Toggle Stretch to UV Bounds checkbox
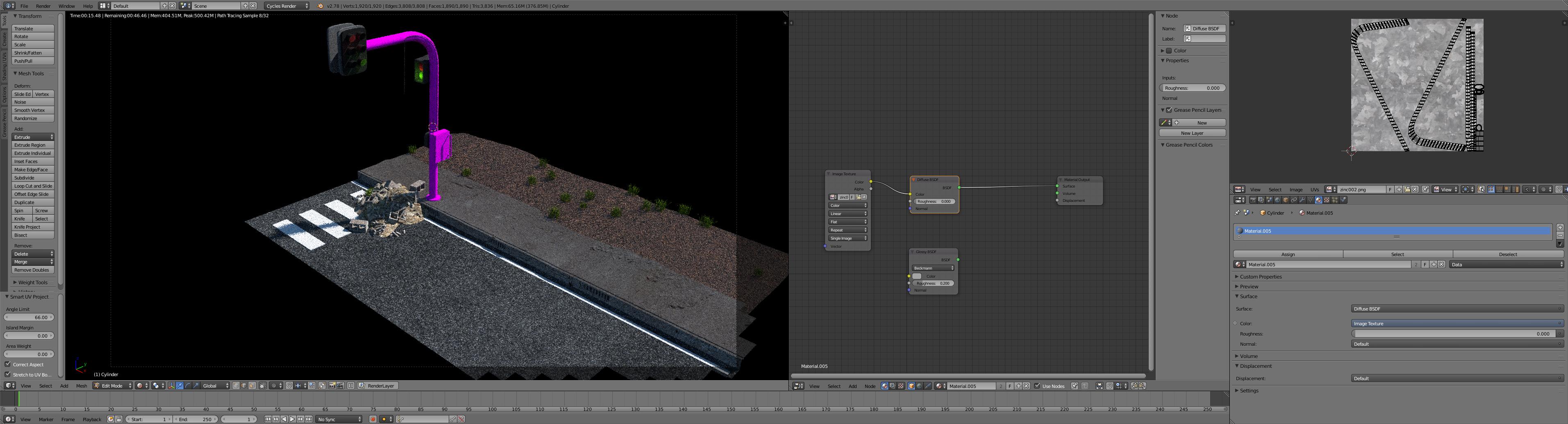This screenshot has width=1568, height=424. point(8,375)
